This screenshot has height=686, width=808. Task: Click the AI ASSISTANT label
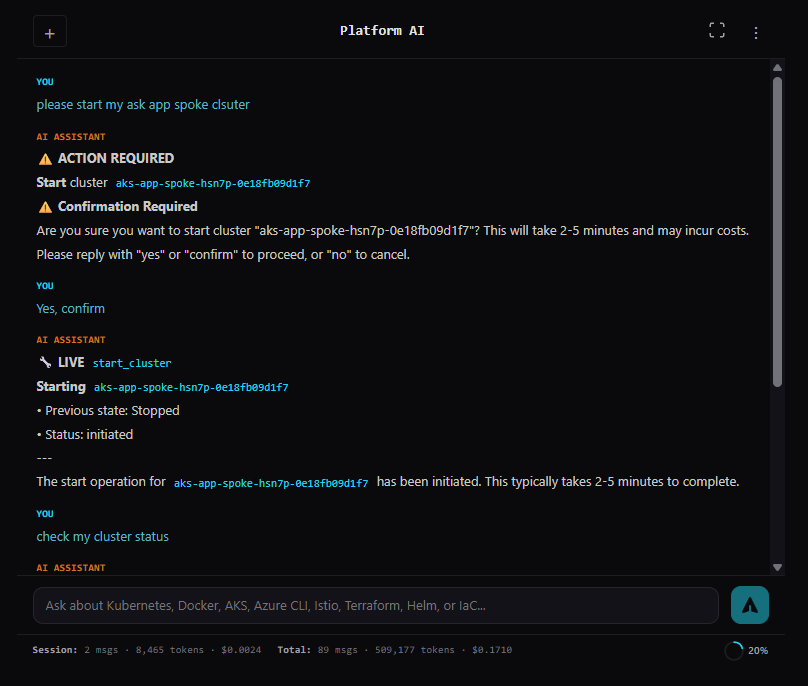pos(72,136)
